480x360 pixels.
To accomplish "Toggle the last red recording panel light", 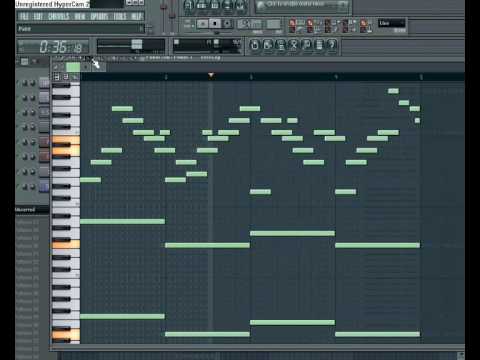I will 363,23.
